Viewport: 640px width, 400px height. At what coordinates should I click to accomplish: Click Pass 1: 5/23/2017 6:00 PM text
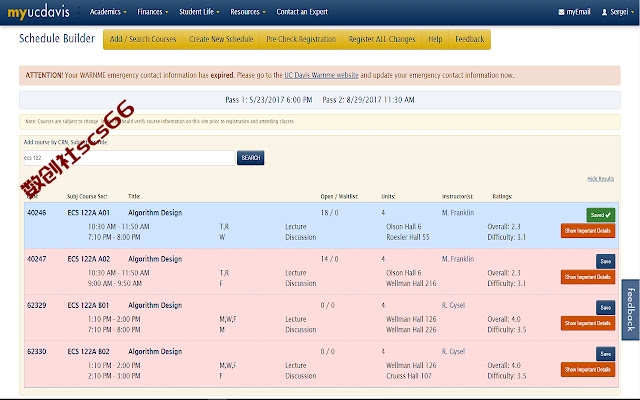(x=269, y=100)
